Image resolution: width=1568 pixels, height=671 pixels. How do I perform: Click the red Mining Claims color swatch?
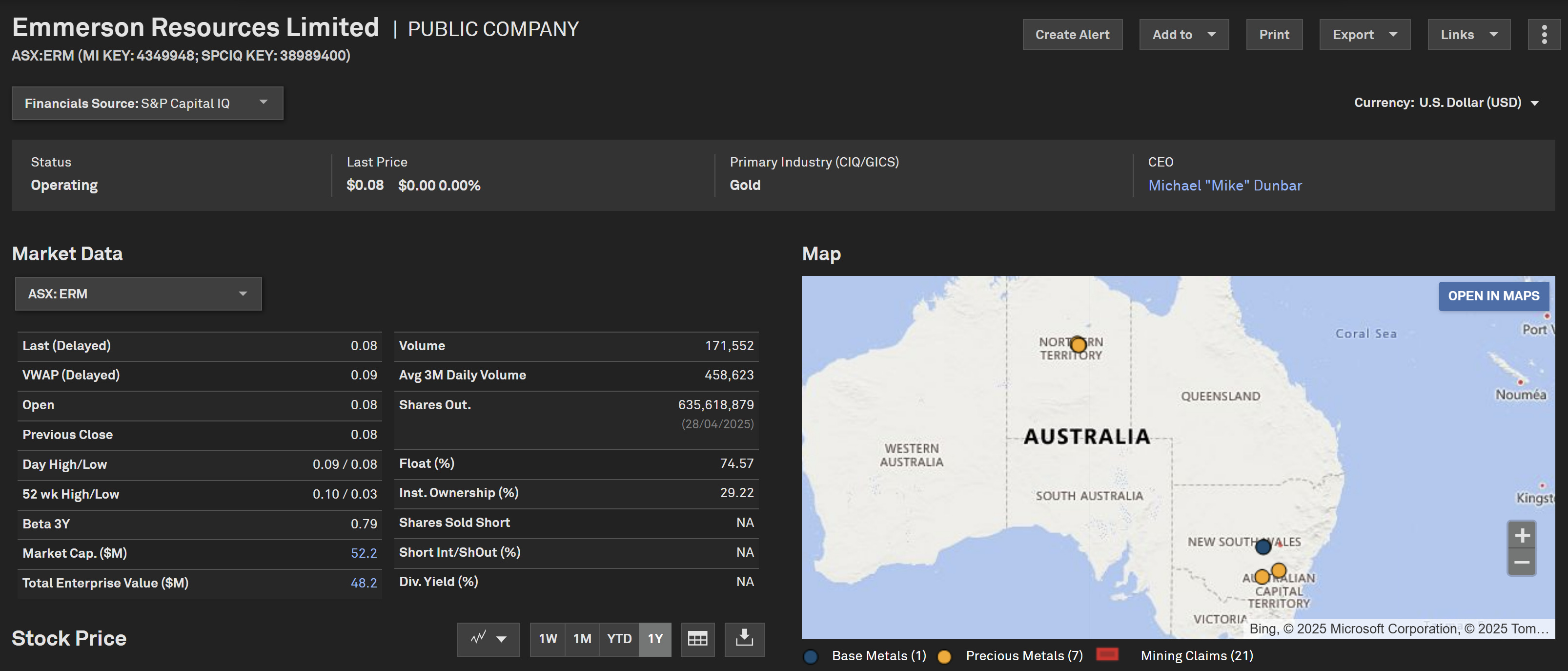pos(1107,654)
